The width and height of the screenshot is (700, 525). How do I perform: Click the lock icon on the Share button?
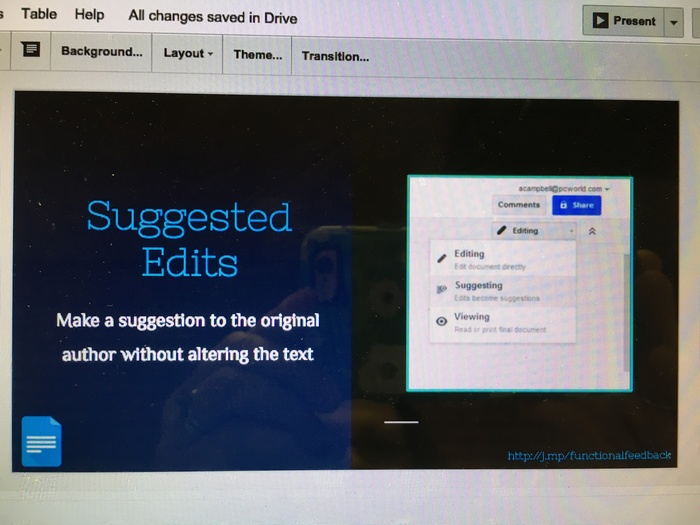(564, 205)
